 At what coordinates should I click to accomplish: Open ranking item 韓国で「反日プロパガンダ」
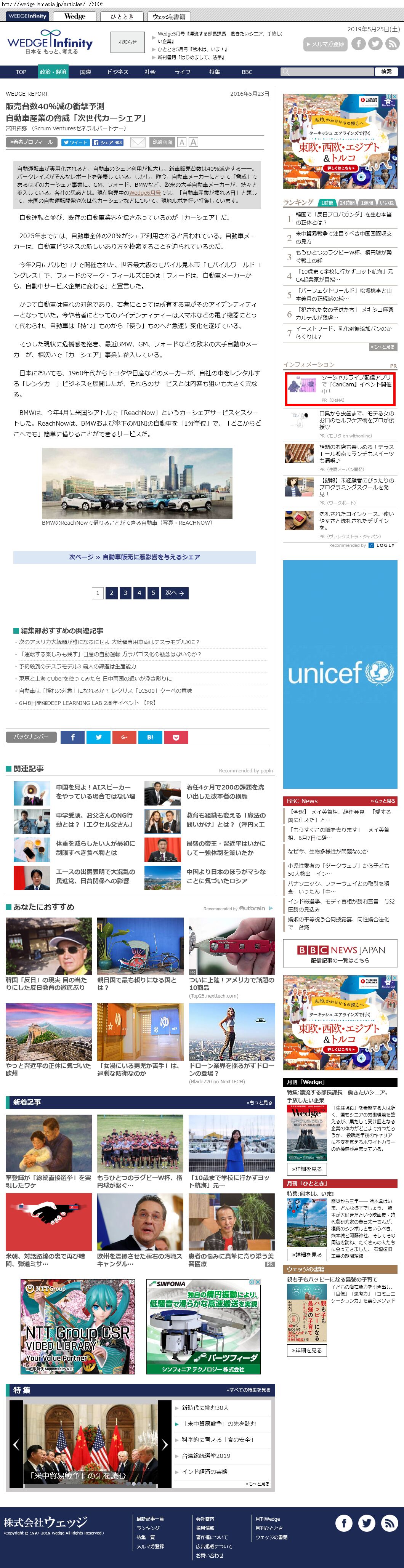(x=344, y=218)
